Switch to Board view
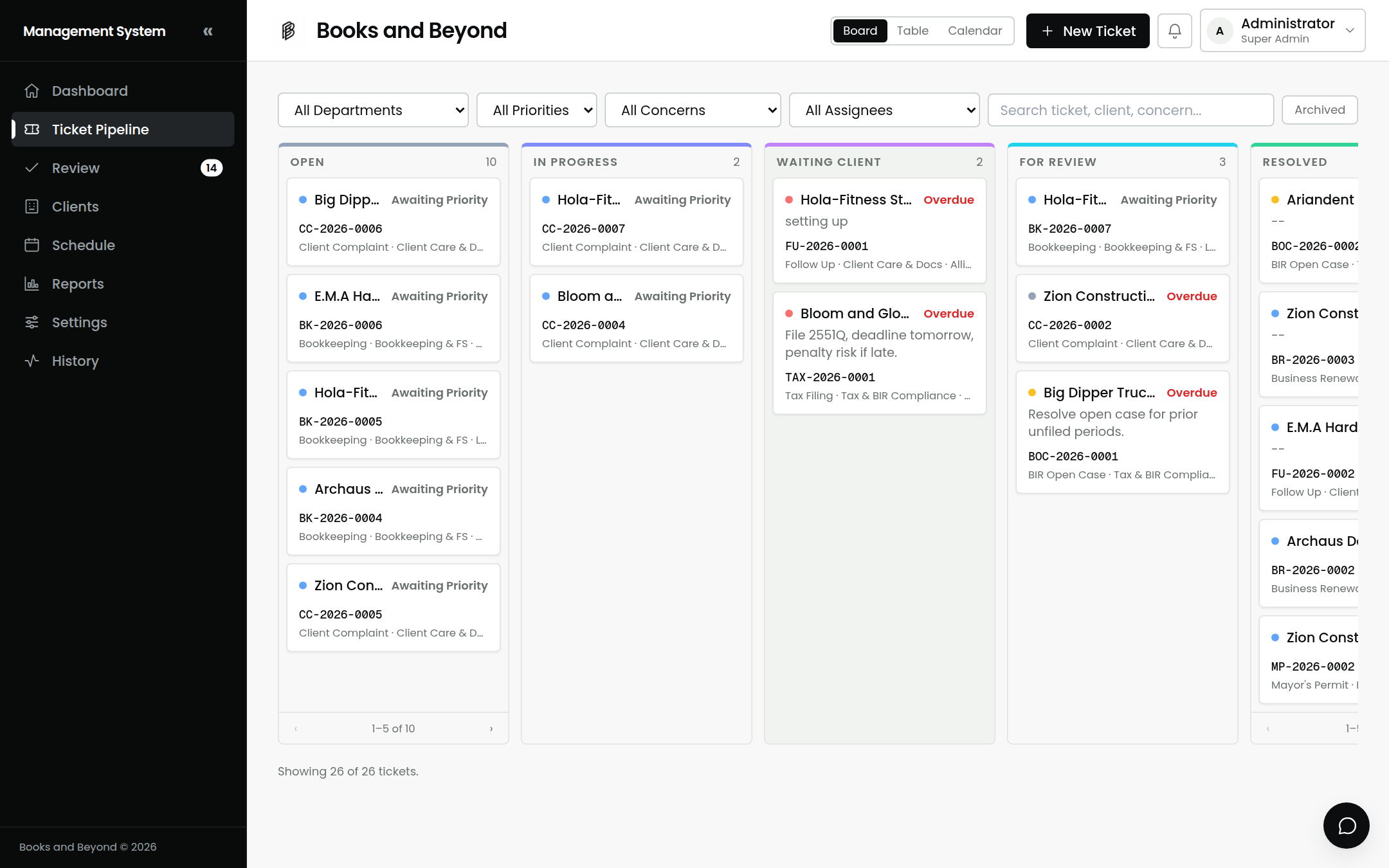This screenshot has width=1389, height=868. (x=860, y=31)
